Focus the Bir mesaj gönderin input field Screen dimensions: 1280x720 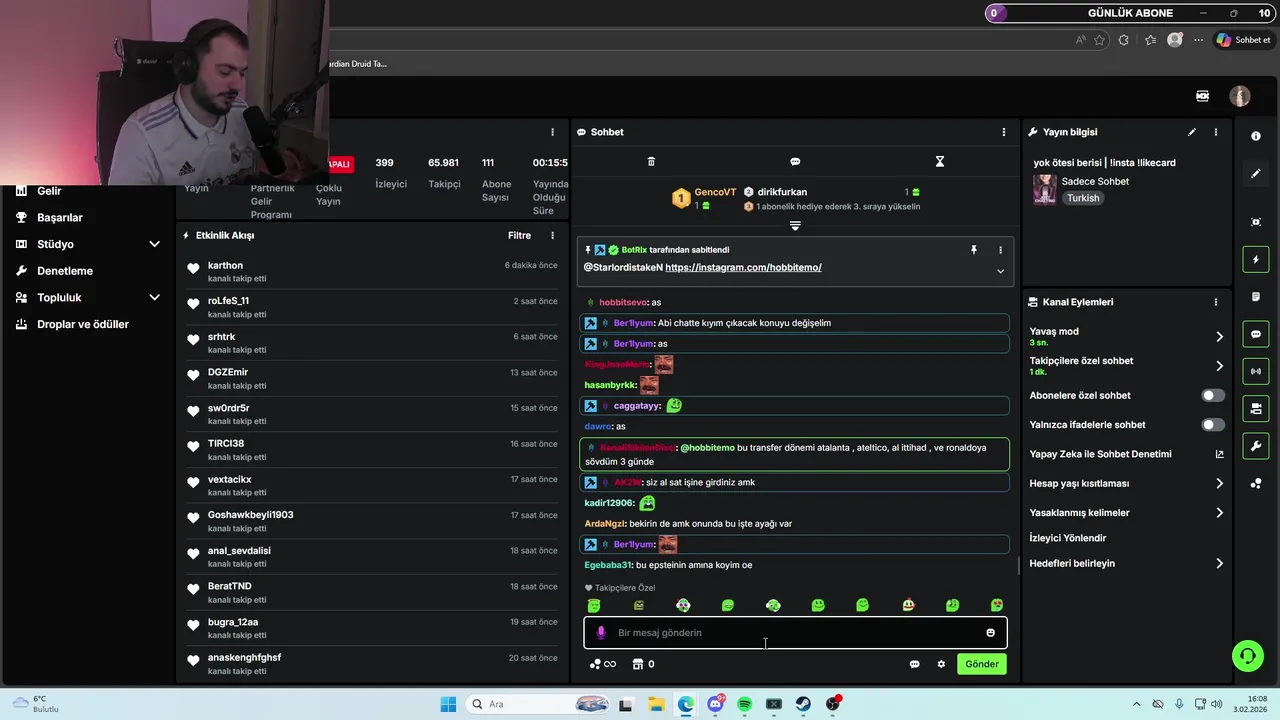pos(795,633)
